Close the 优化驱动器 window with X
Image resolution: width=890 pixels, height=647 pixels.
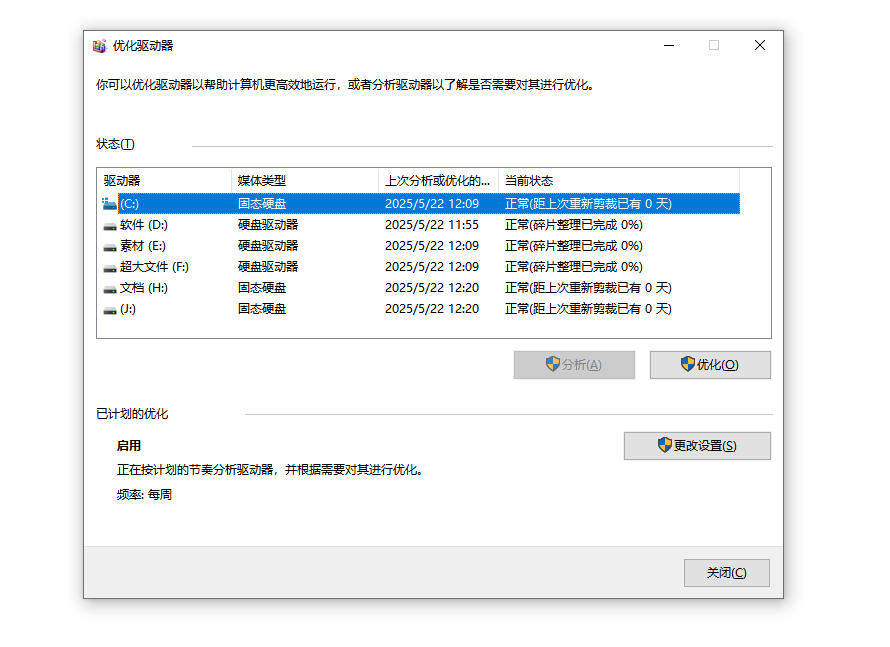pos(760,45)
